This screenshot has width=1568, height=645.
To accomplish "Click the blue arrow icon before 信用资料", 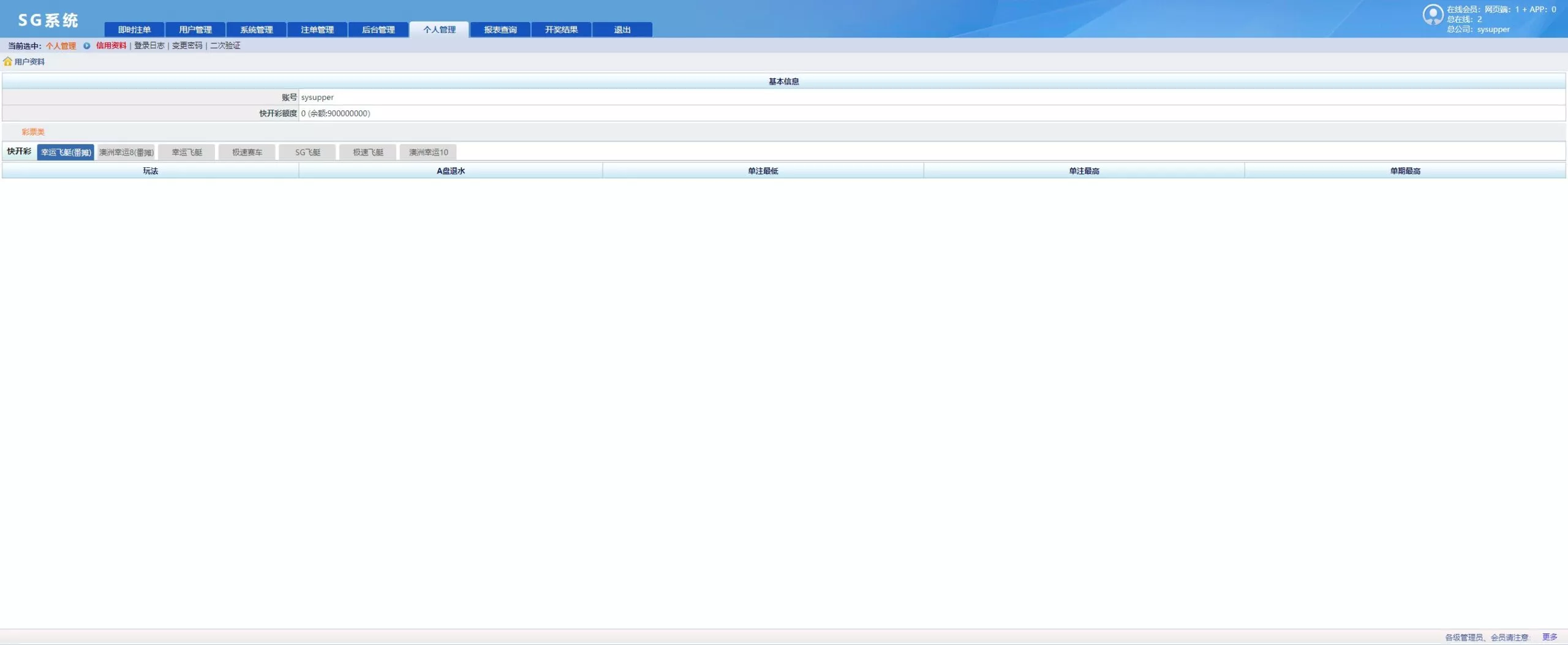I will point(86,46).
